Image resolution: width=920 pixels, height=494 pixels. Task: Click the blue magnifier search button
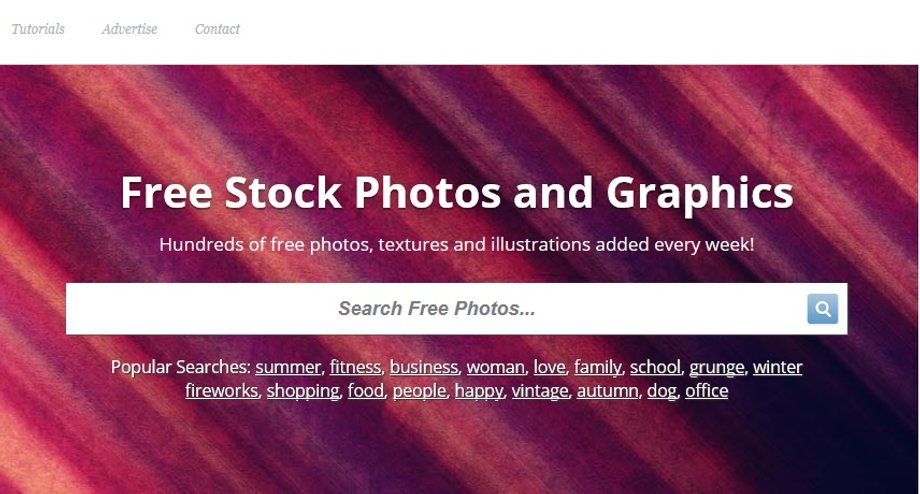823,309
